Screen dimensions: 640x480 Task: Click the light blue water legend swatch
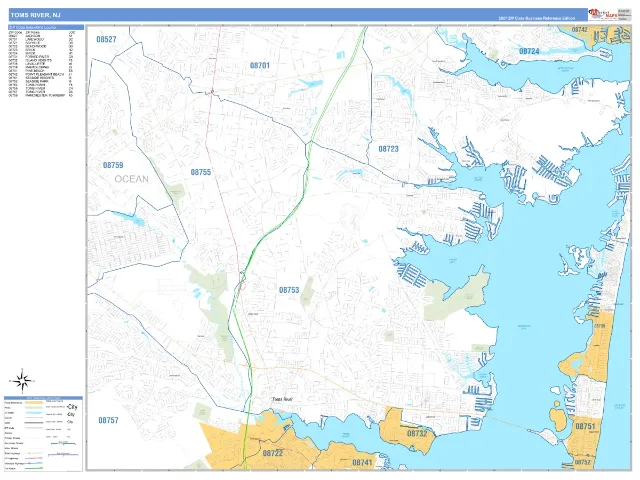point(34,413)
